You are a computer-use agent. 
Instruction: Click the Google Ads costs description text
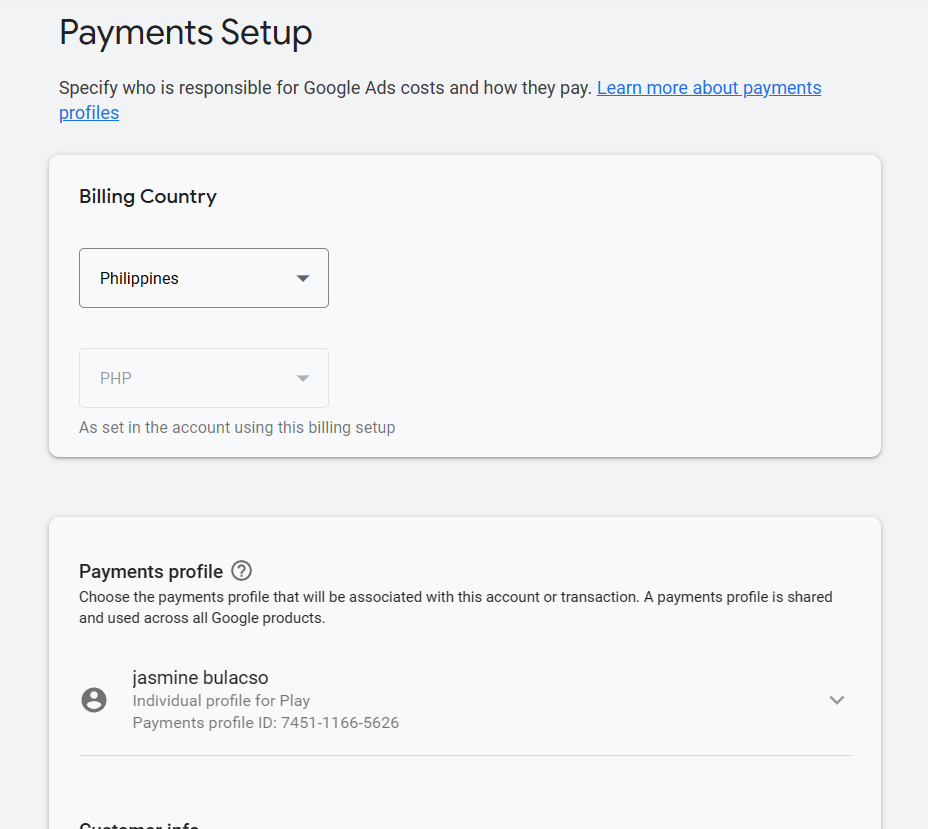[x=326, y=88]
